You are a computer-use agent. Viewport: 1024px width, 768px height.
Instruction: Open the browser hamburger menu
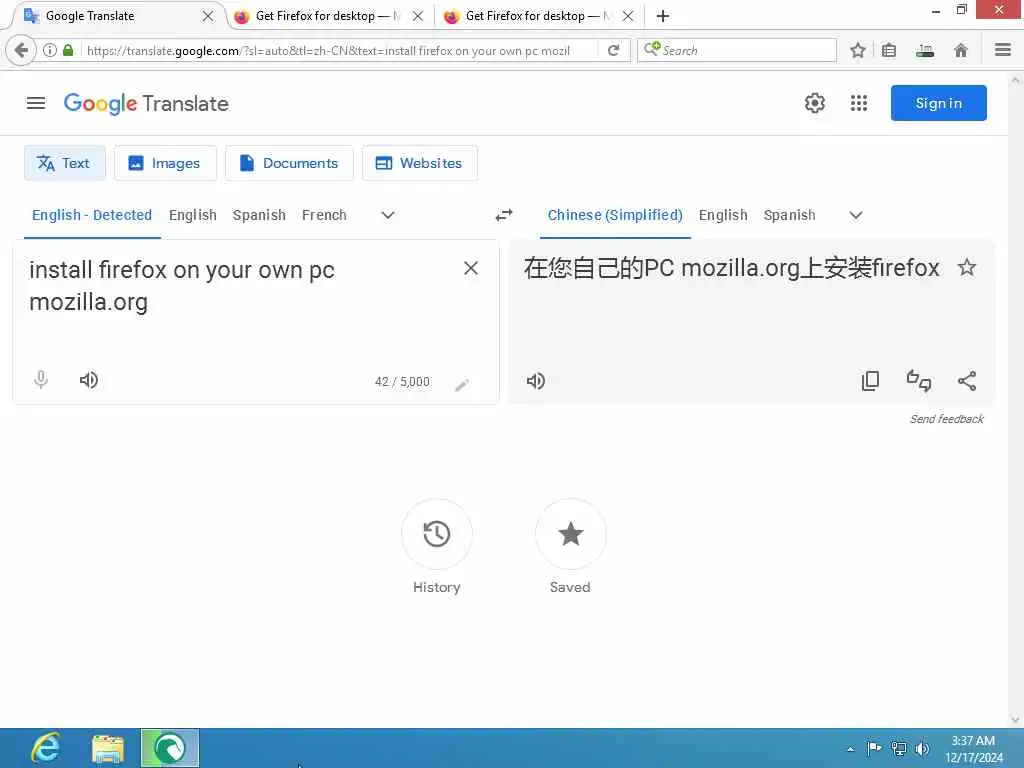(1003, 50)
